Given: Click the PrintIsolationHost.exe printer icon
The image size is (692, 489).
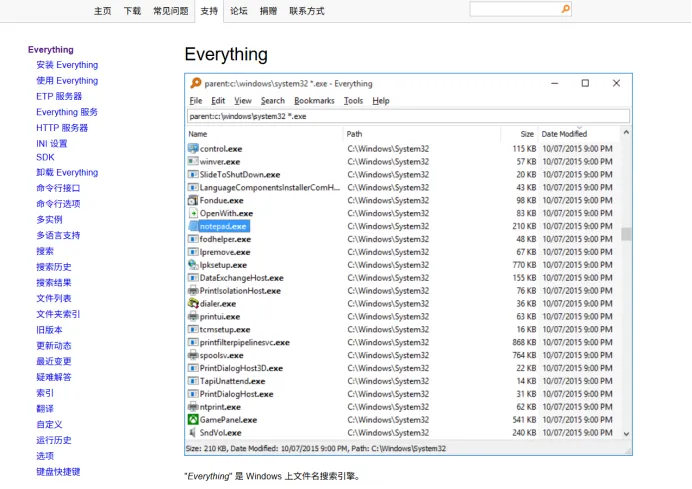Looking at the screenshot, I should [x=193, y=290].
